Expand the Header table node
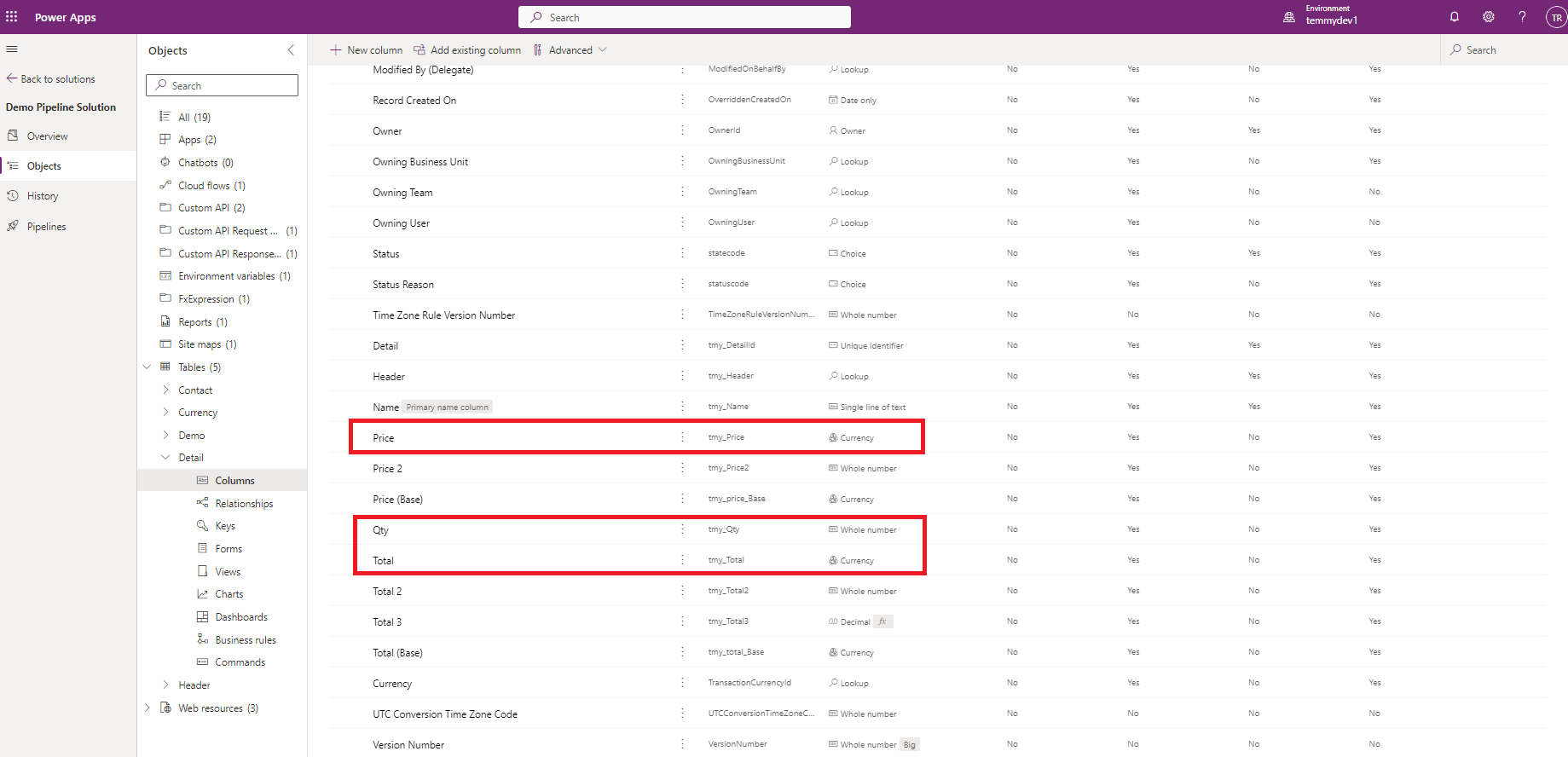This screenshot has width=1568, height=757. point(165,685)
